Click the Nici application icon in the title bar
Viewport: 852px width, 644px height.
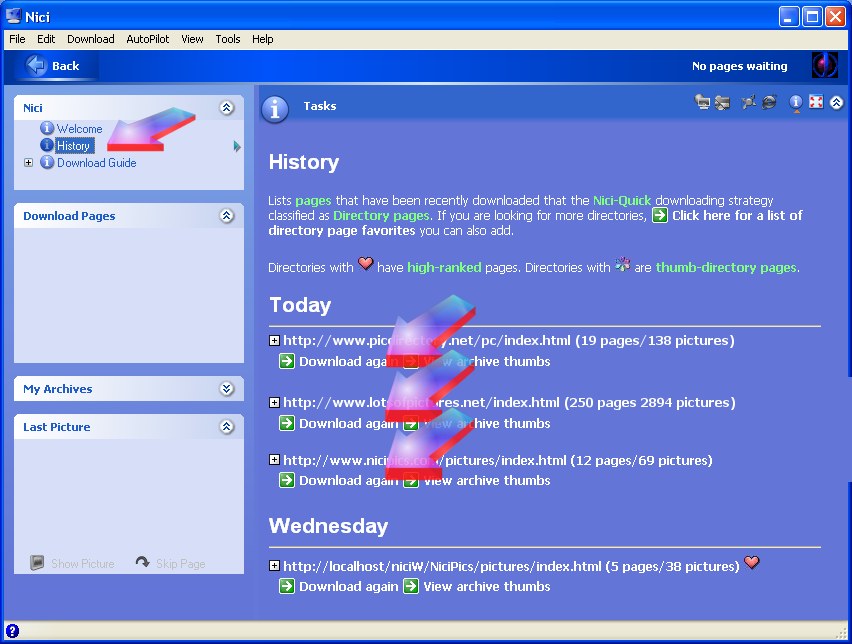(x=13, y=16)
